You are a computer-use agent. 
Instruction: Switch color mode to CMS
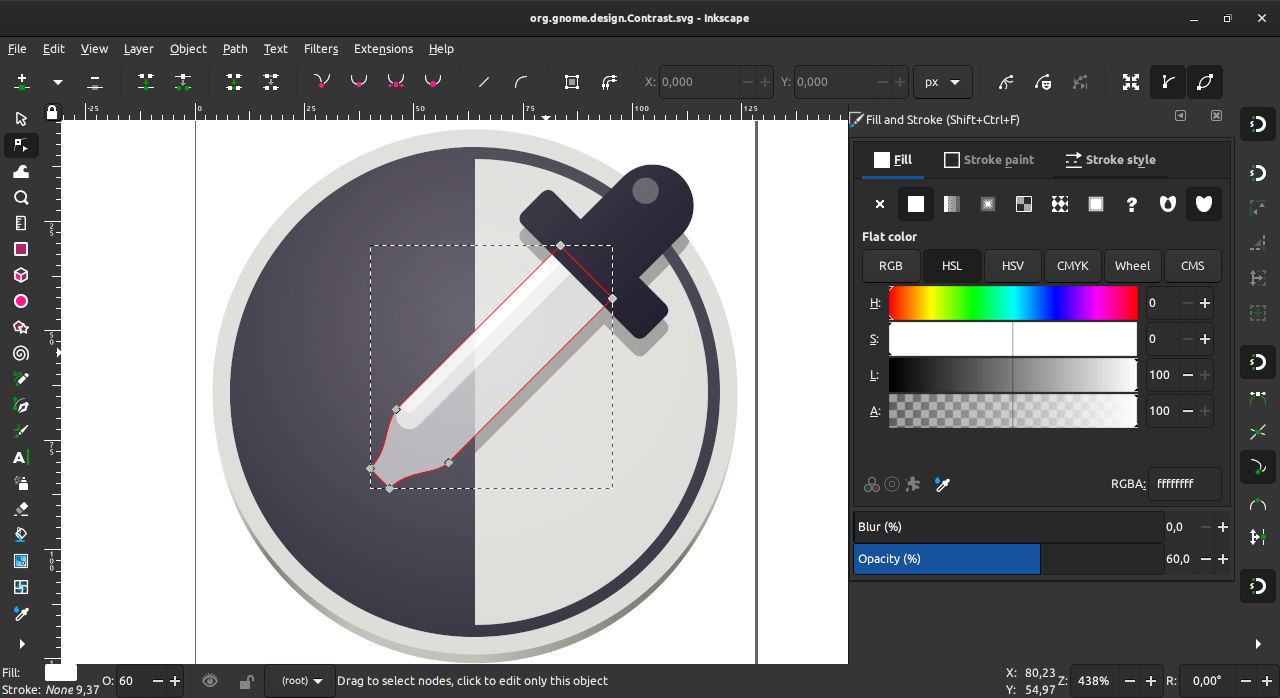[1193, 266]
